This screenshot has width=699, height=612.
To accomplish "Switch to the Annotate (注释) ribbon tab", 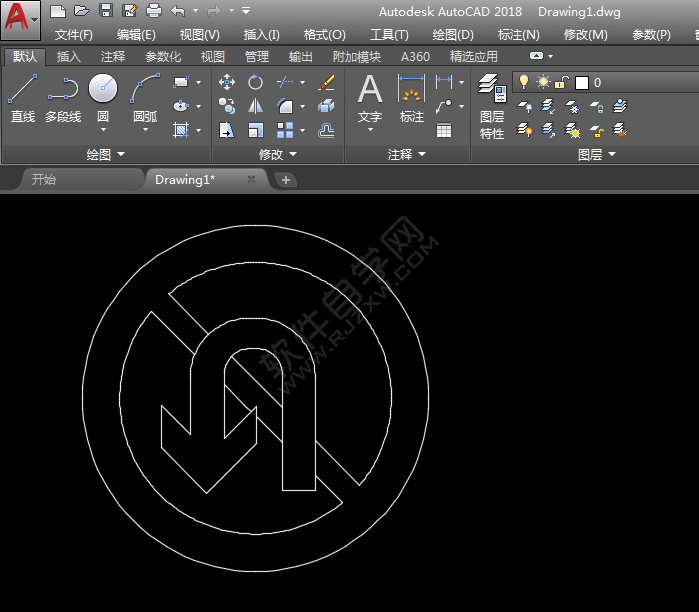I will pyautogui.click(x=113, y=57).
